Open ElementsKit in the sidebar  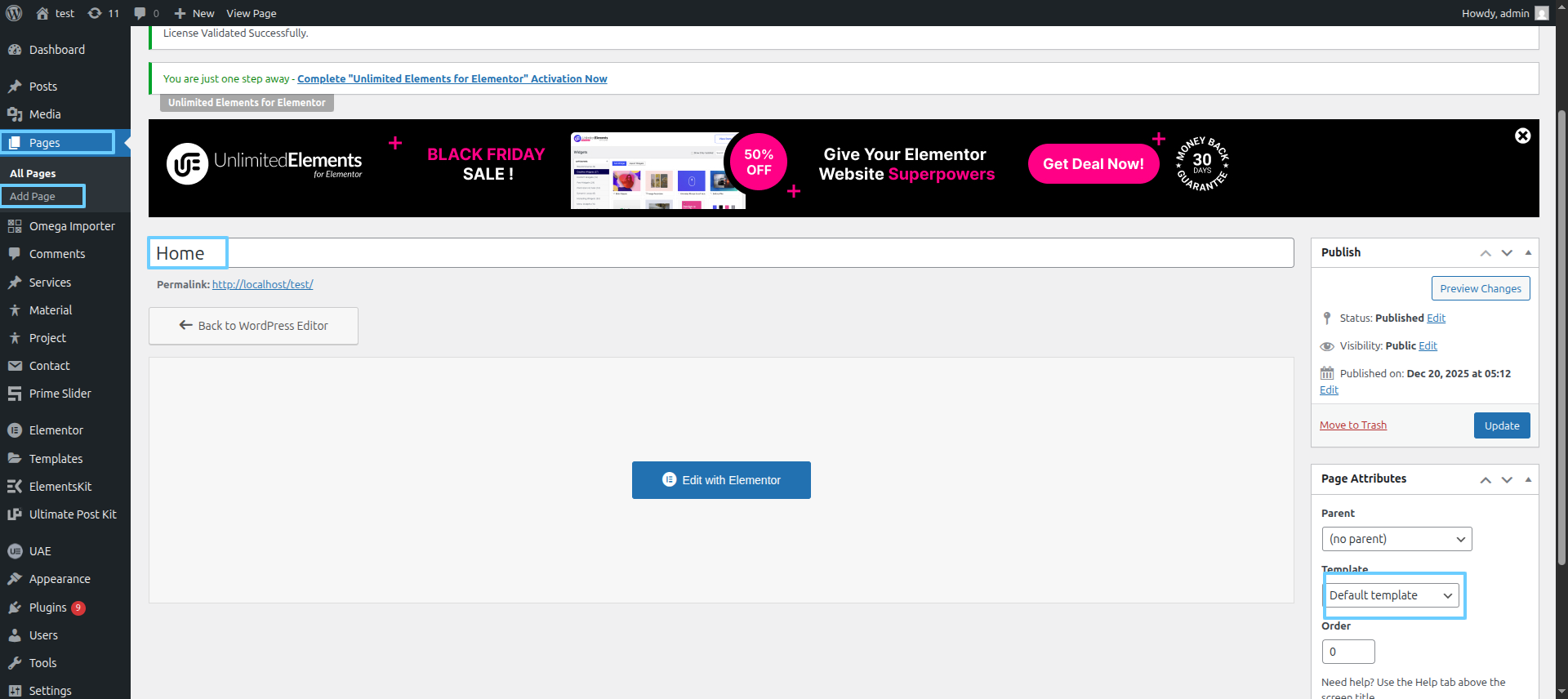(60, 487)
